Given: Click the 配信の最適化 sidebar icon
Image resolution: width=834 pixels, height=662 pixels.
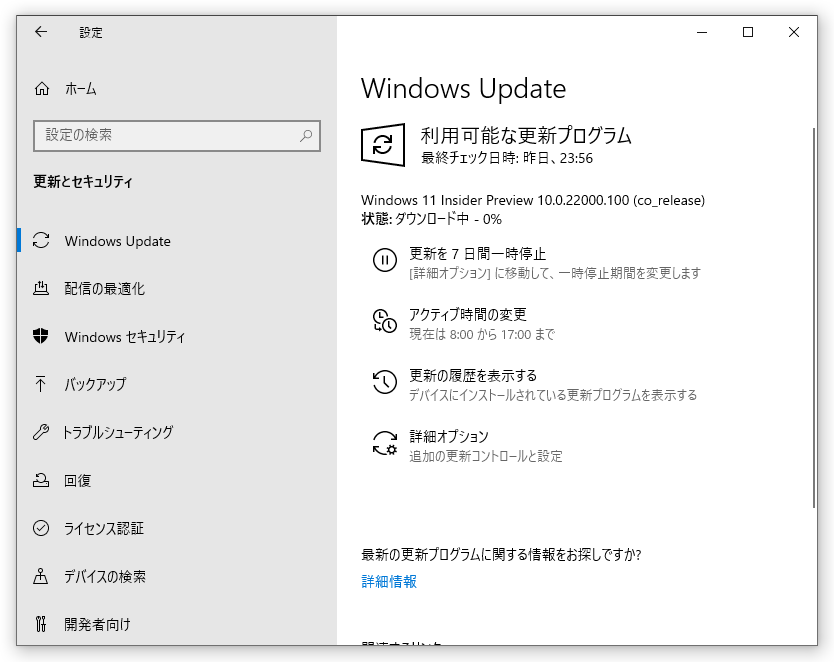Looking at the screenshot, I should click(x=41, y=288).
